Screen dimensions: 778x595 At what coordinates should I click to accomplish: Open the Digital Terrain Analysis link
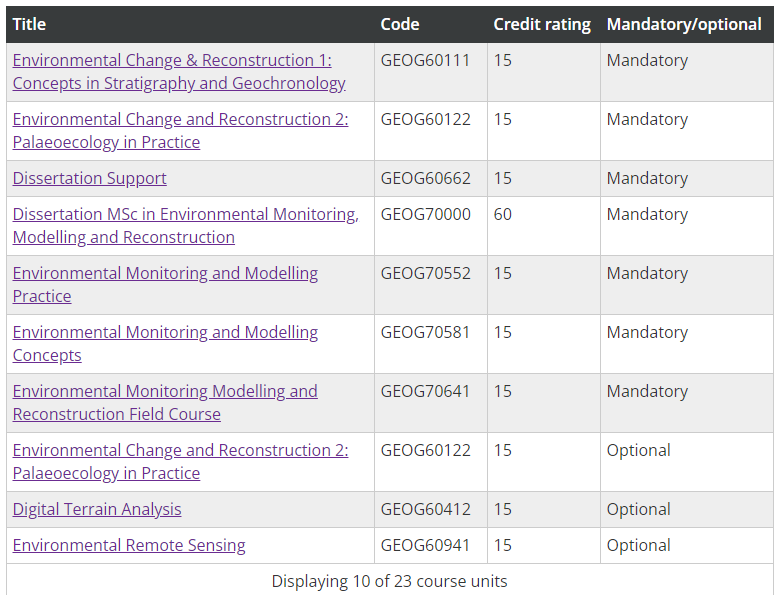(x=97, y=509)
